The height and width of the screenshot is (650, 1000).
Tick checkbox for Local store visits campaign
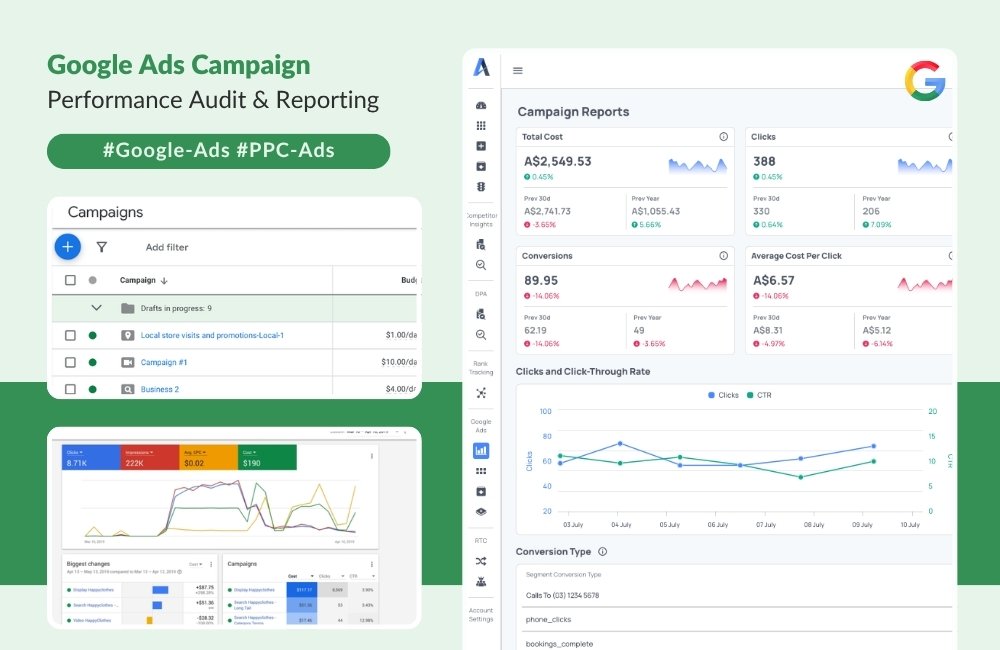(70, 336)
